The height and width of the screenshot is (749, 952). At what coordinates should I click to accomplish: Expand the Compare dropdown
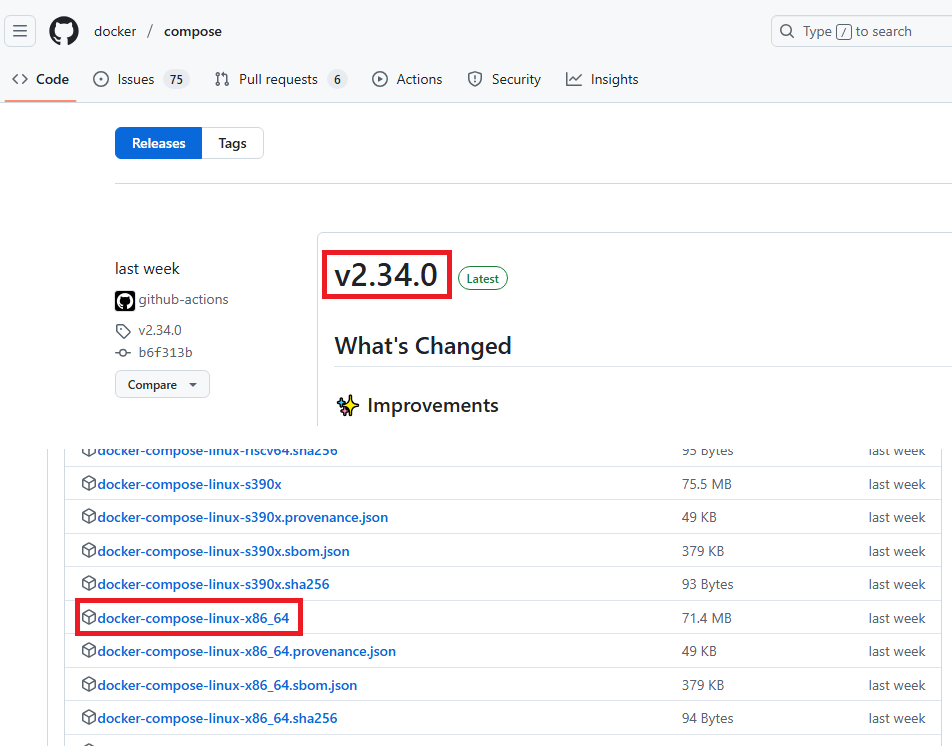tap(162, 384)
